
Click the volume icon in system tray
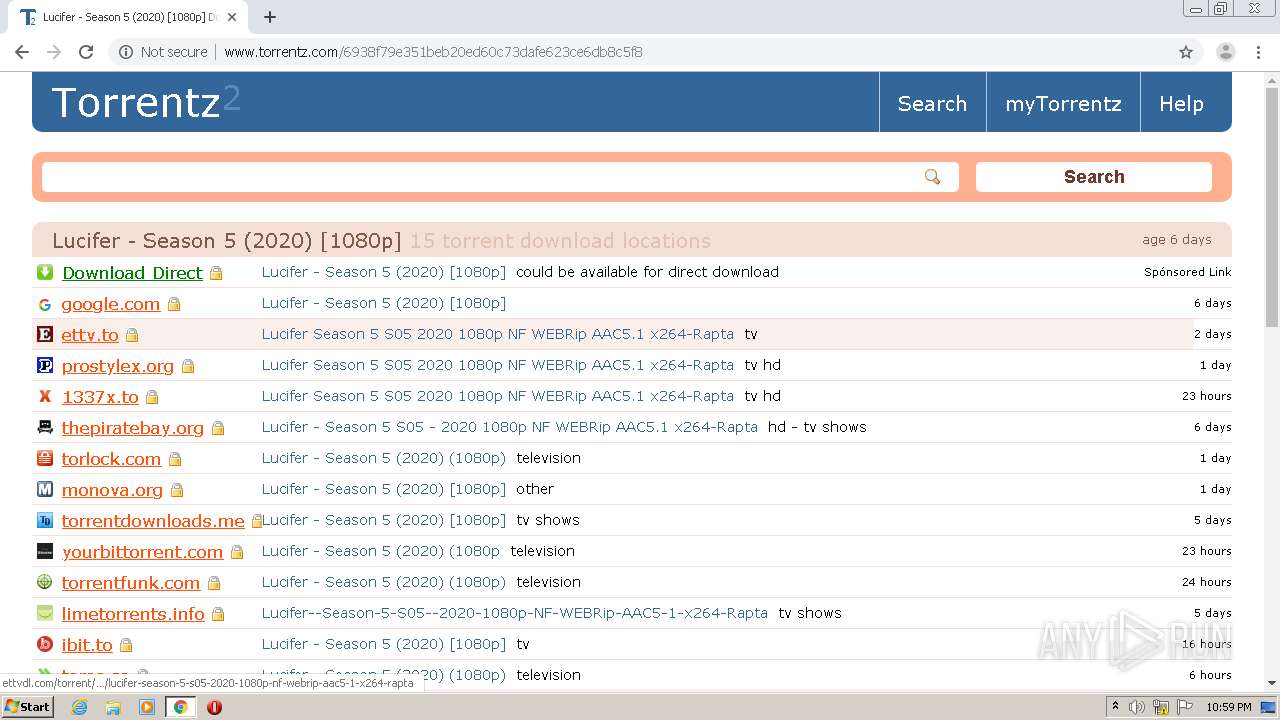point(1137,707)
